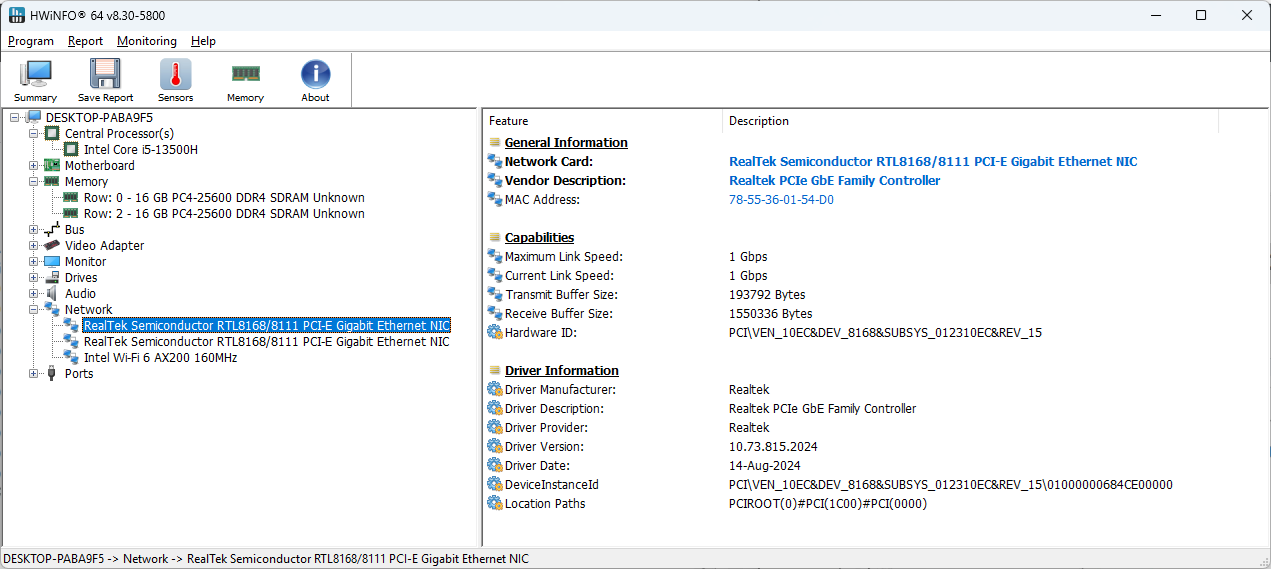Click the Drives node icon

pyautogui.click(x=53, y=277)
